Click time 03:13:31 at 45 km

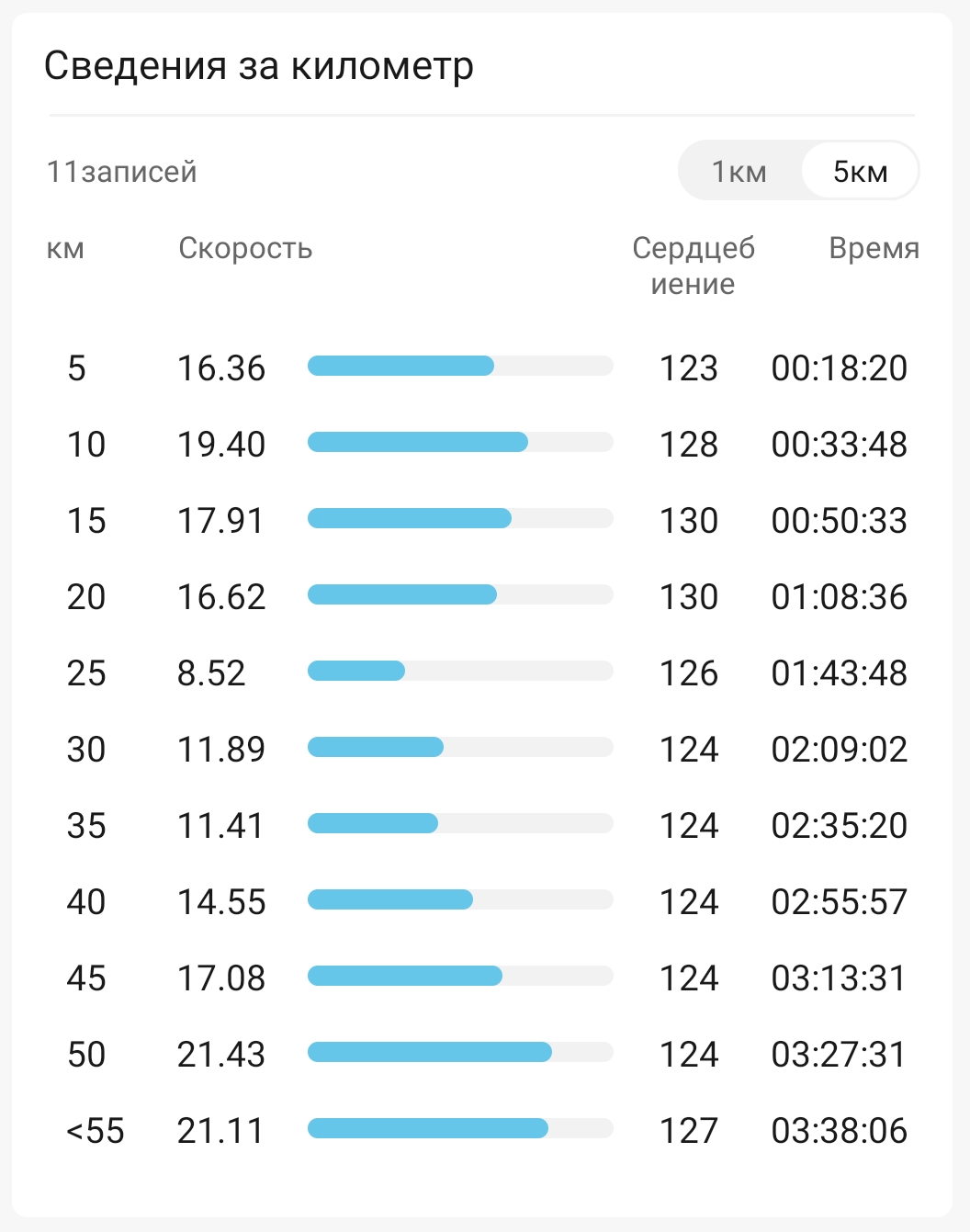click(x=839, y=978)
